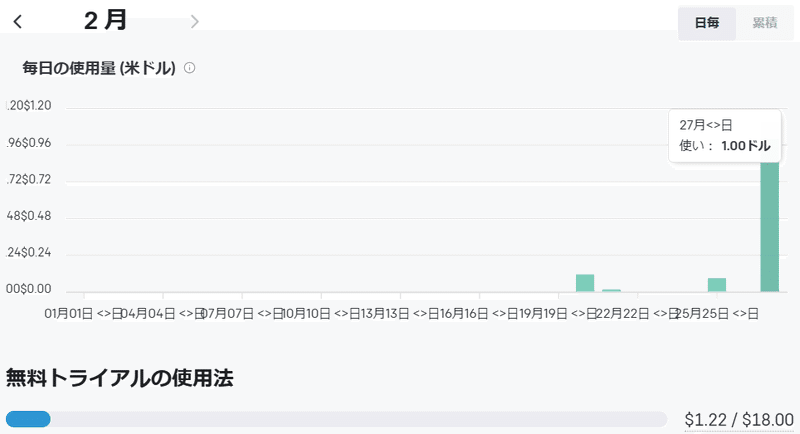Viewport: 800px width, 434px height.
Task: Click the tiny bar for the 21st
Action: (x=611, y=290)
